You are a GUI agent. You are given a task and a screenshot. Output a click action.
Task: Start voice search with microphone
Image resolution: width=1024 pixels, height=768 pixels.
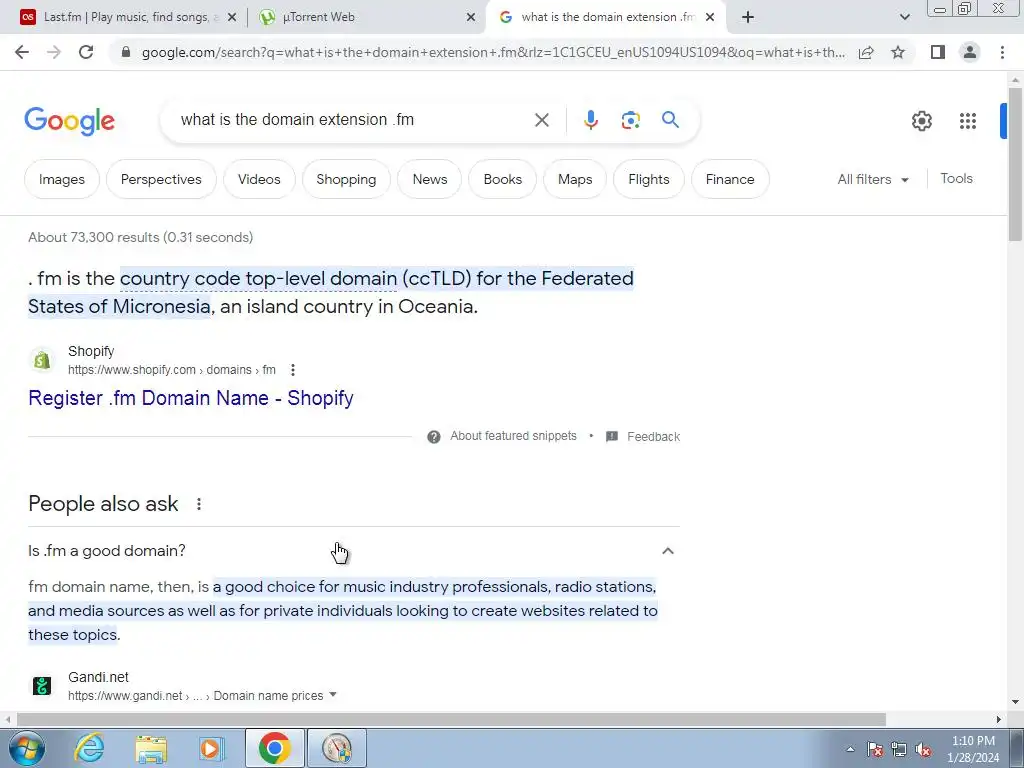click(590, 120)
